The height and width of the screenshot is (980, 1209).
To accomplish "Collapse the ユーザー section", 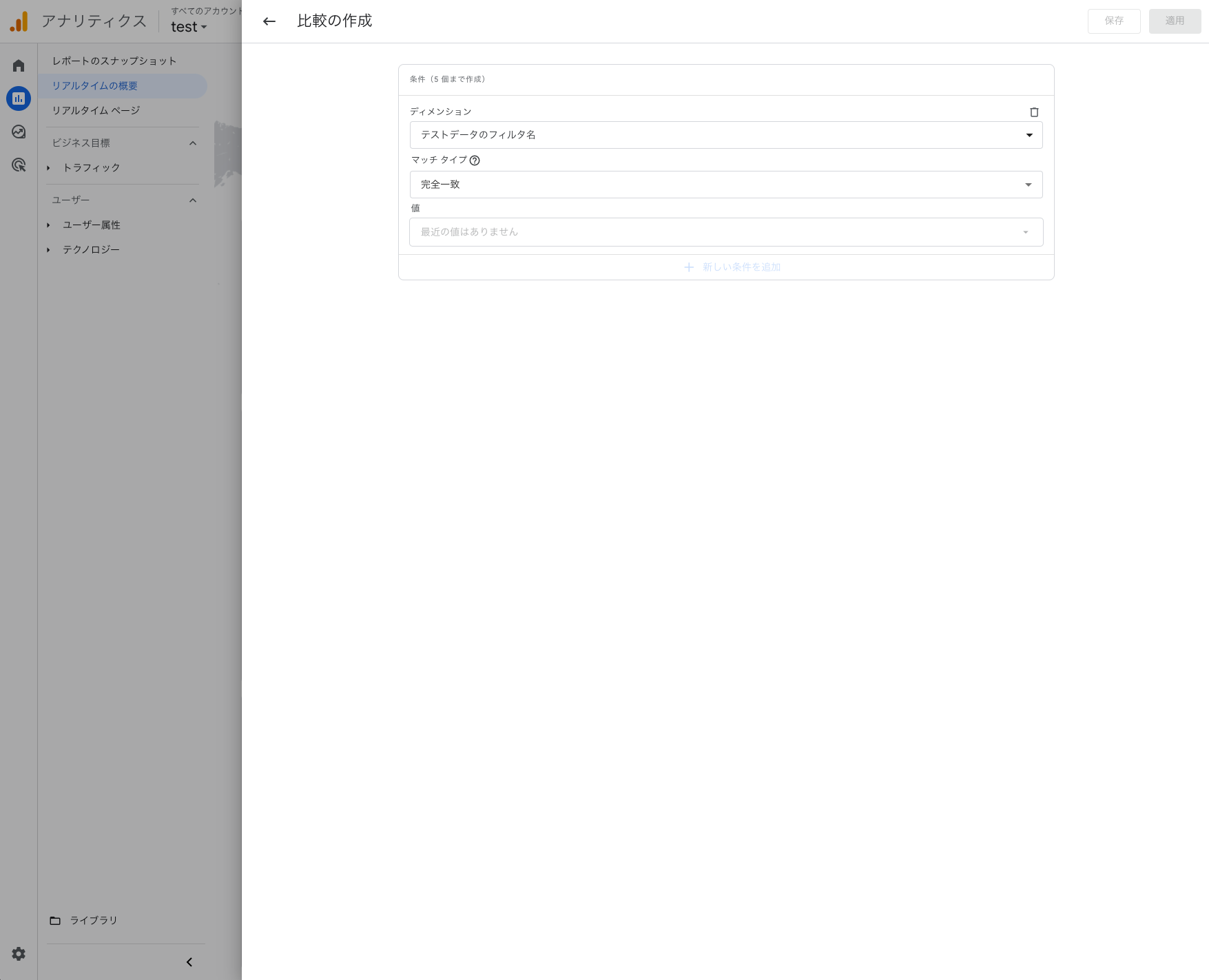I will coord(192,200).
